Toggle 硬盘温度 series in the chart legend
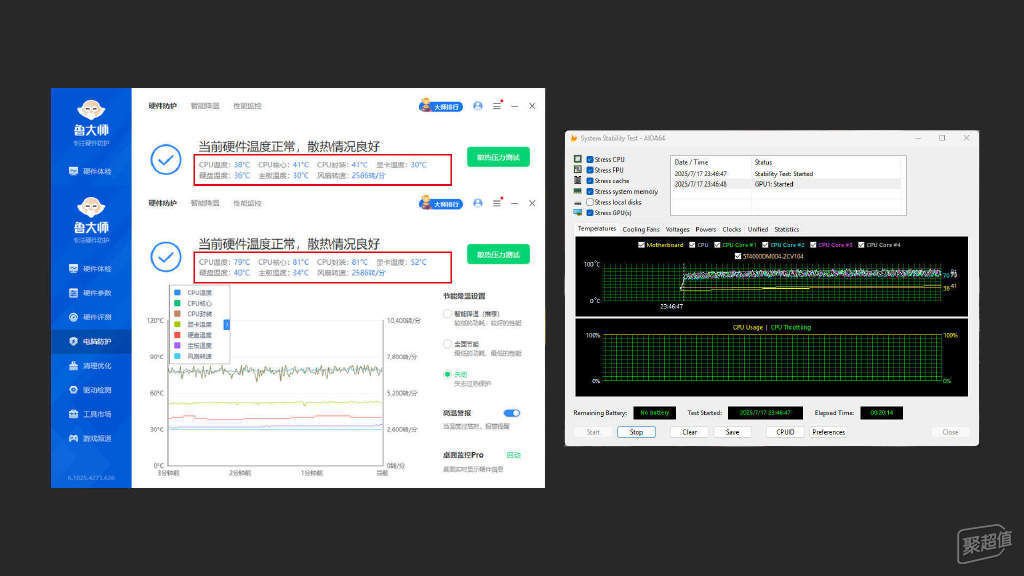This screenshot has width=1024, height=576. [x=193, y=335]
